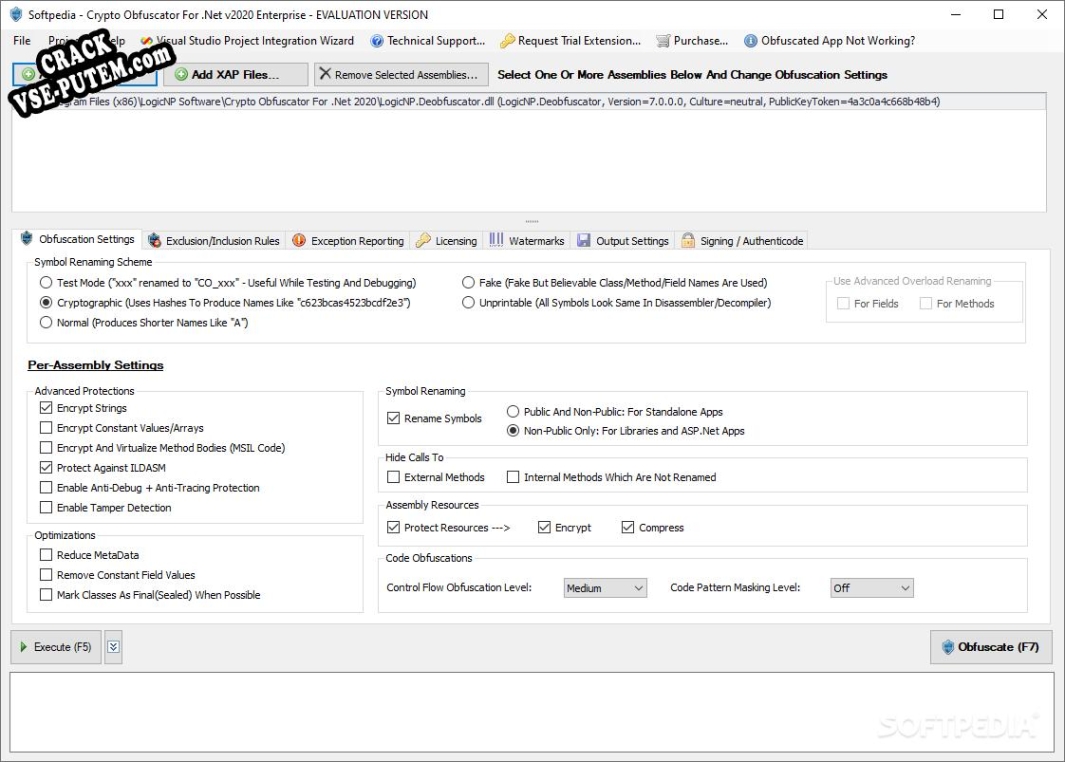Click the Exclusion/Inclusion Rules tab icon
This screenshot has width=1065, height=762.
point(154,240)
